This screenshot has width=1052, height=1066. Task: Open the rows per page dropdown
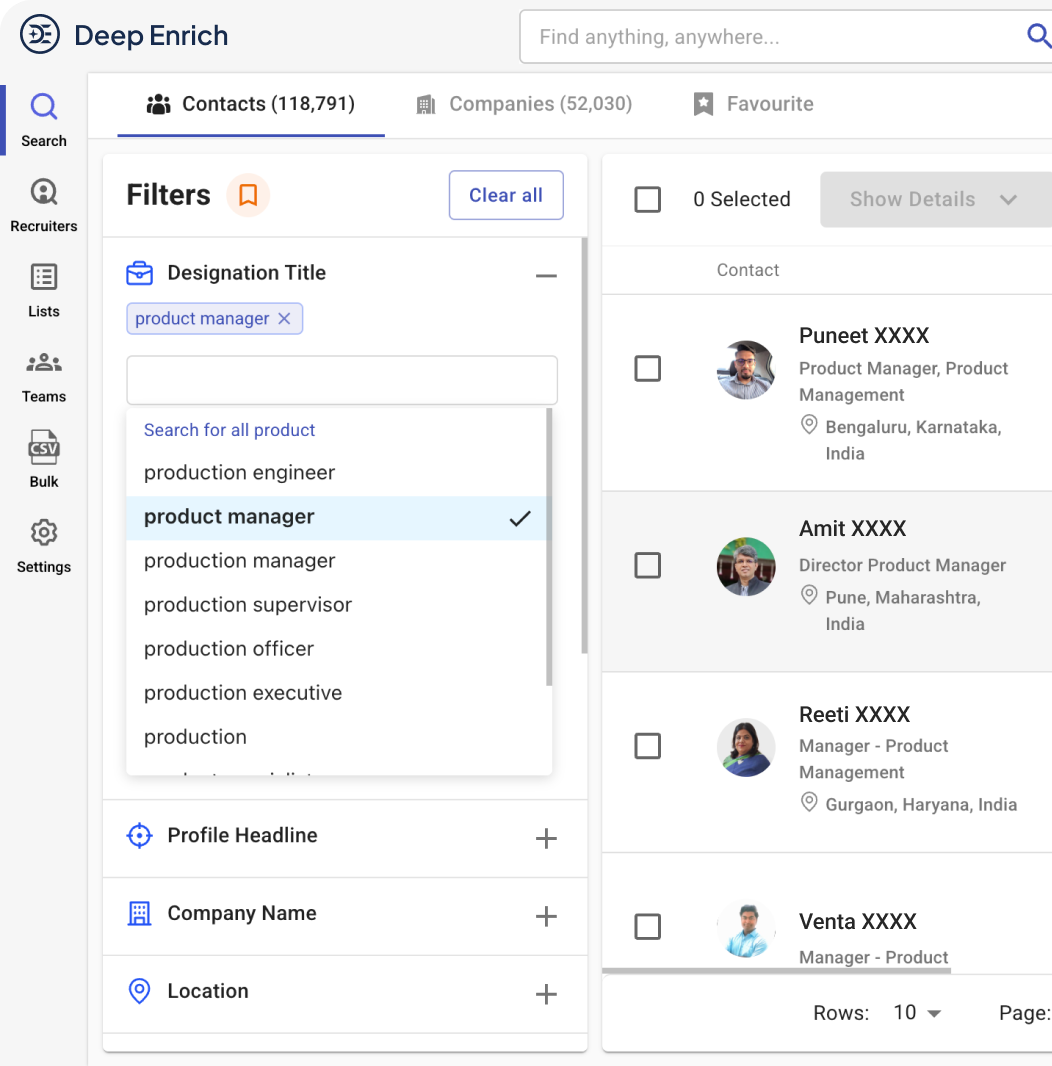click(x=917, y=1013)
